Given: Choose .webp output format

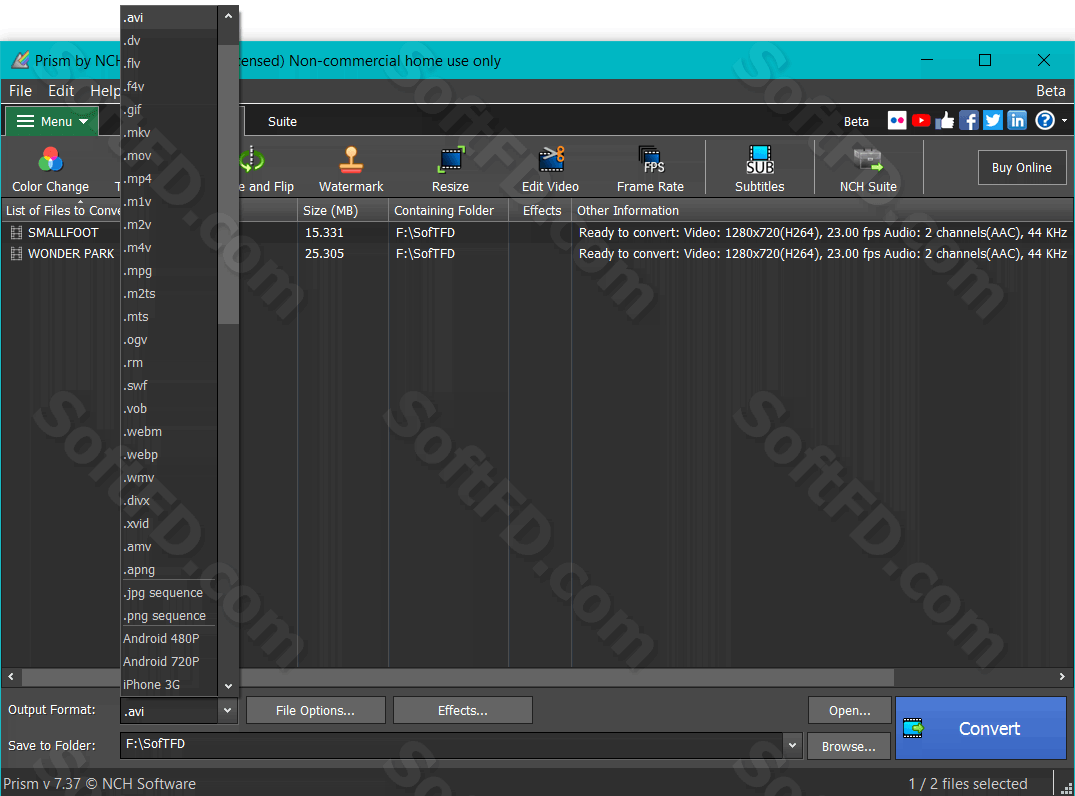Looking at the screenshot, I should click(169, 455).
